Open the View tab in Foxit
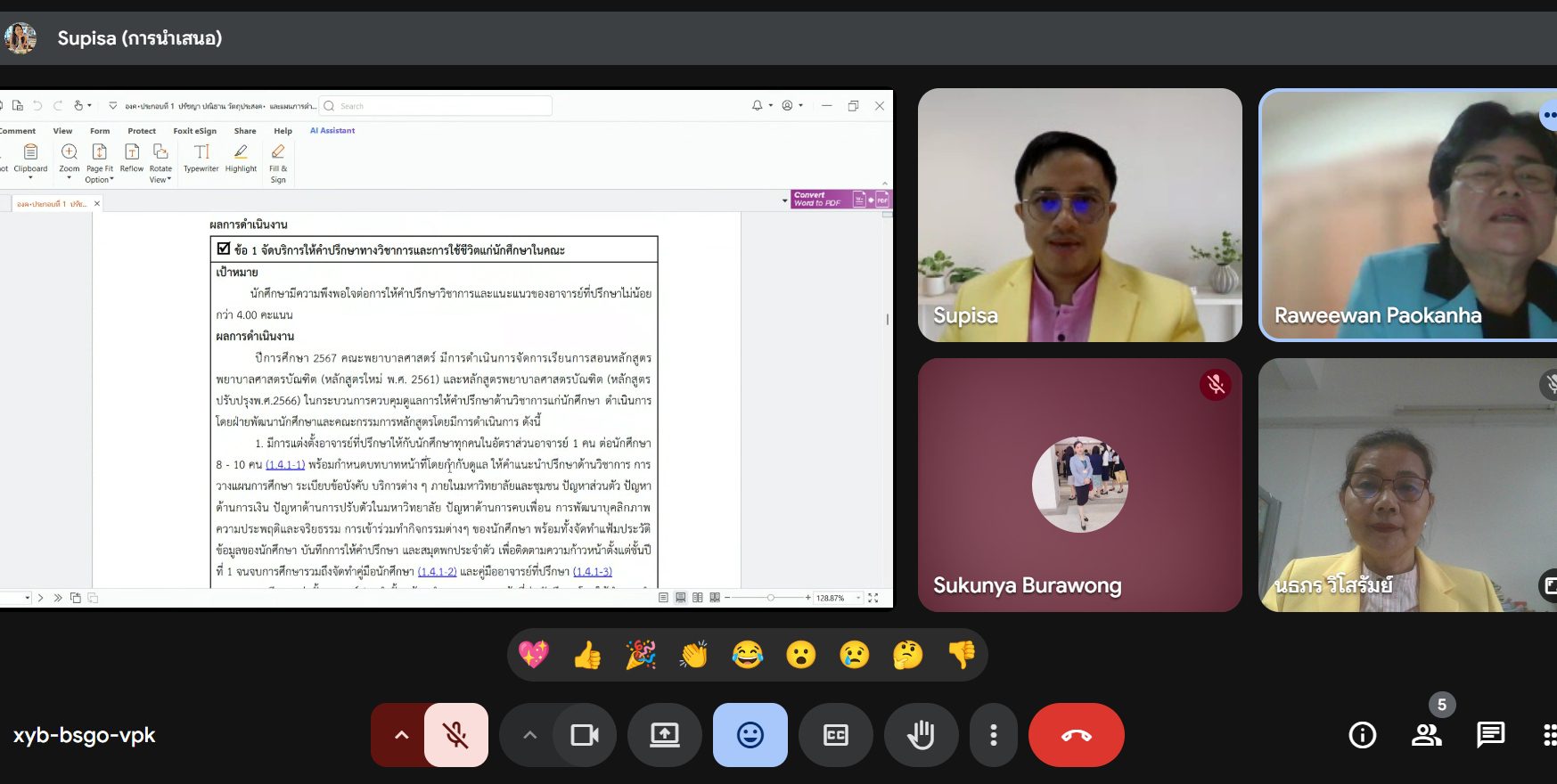Screen dimensions: 1557x784 pos(62,131)
